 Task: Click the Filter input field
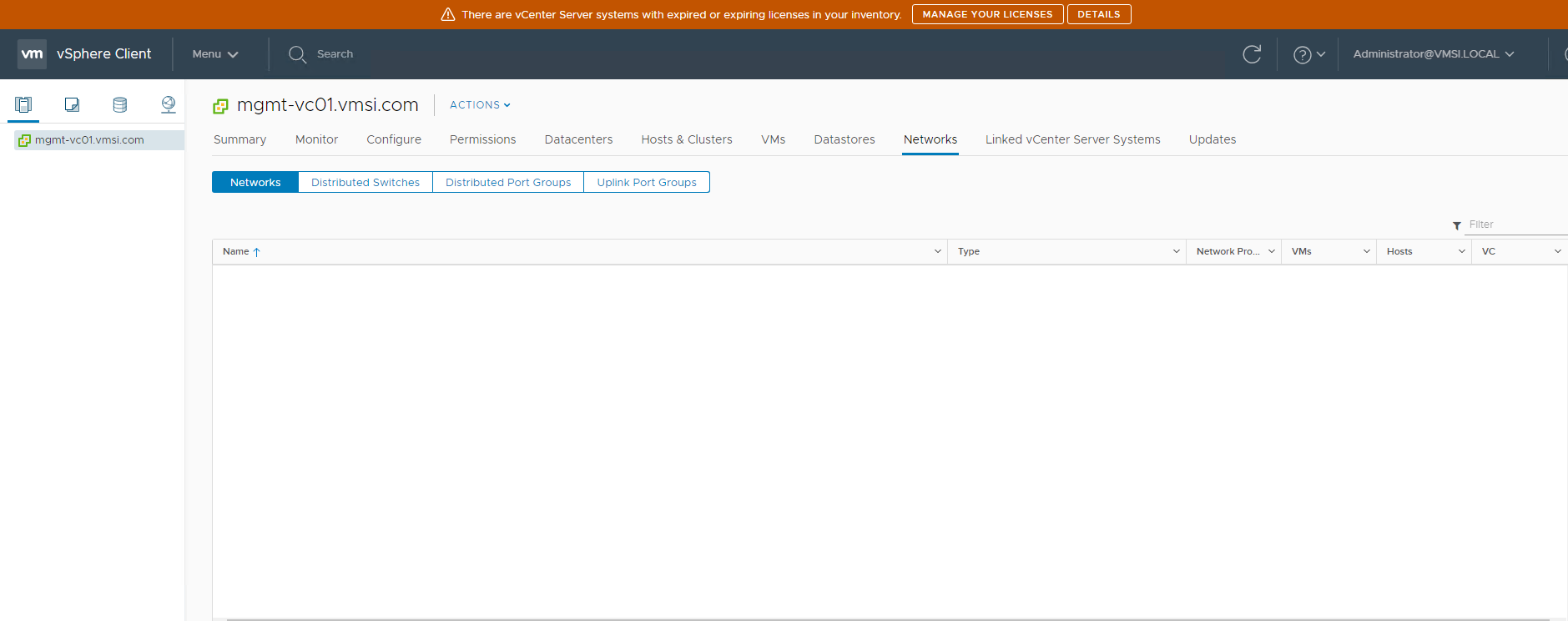click(1514, 225)
